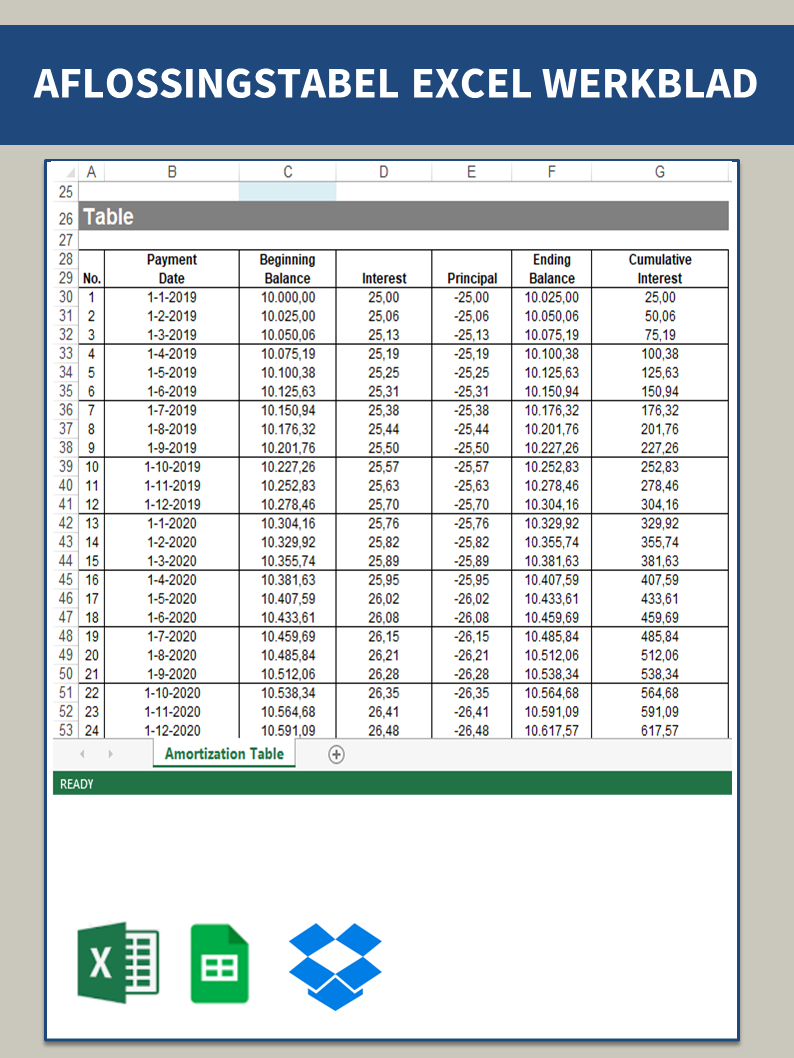Click the Google Sheets icon

(x=220, y=963)
